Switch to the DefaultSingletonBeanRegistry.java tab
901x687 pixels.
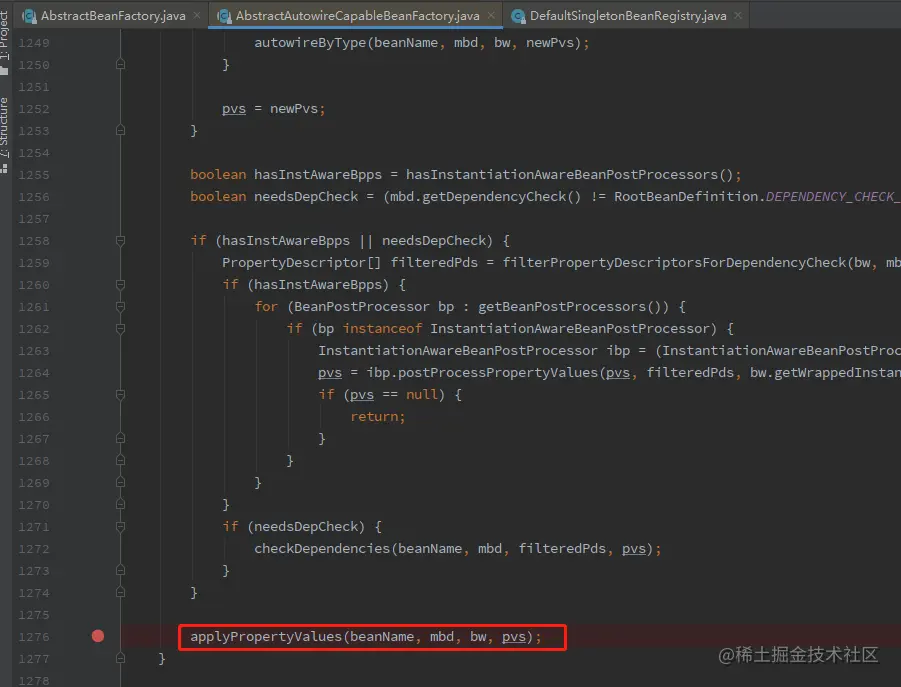tap(627, 16)
